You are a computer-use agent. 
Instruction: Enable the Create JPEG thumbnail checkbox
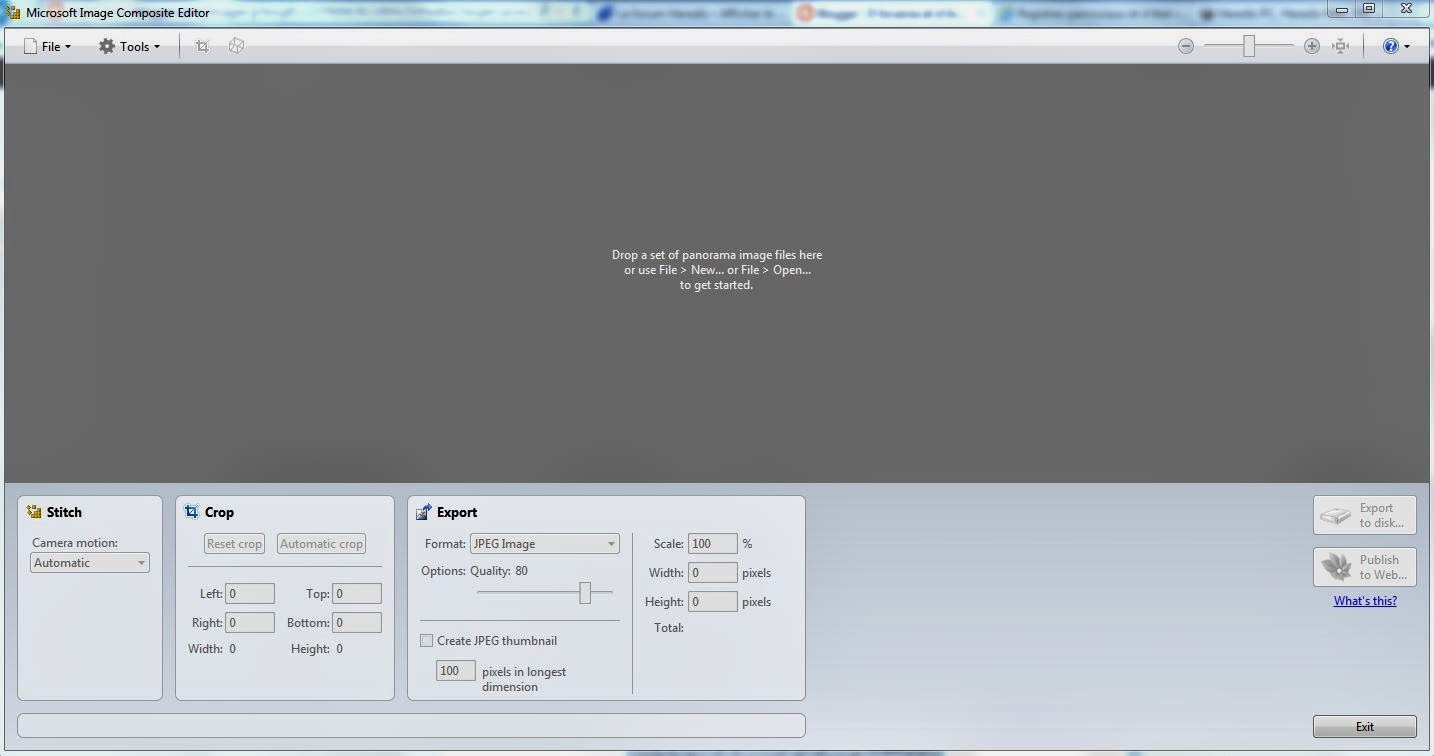[x=426, y=640]
